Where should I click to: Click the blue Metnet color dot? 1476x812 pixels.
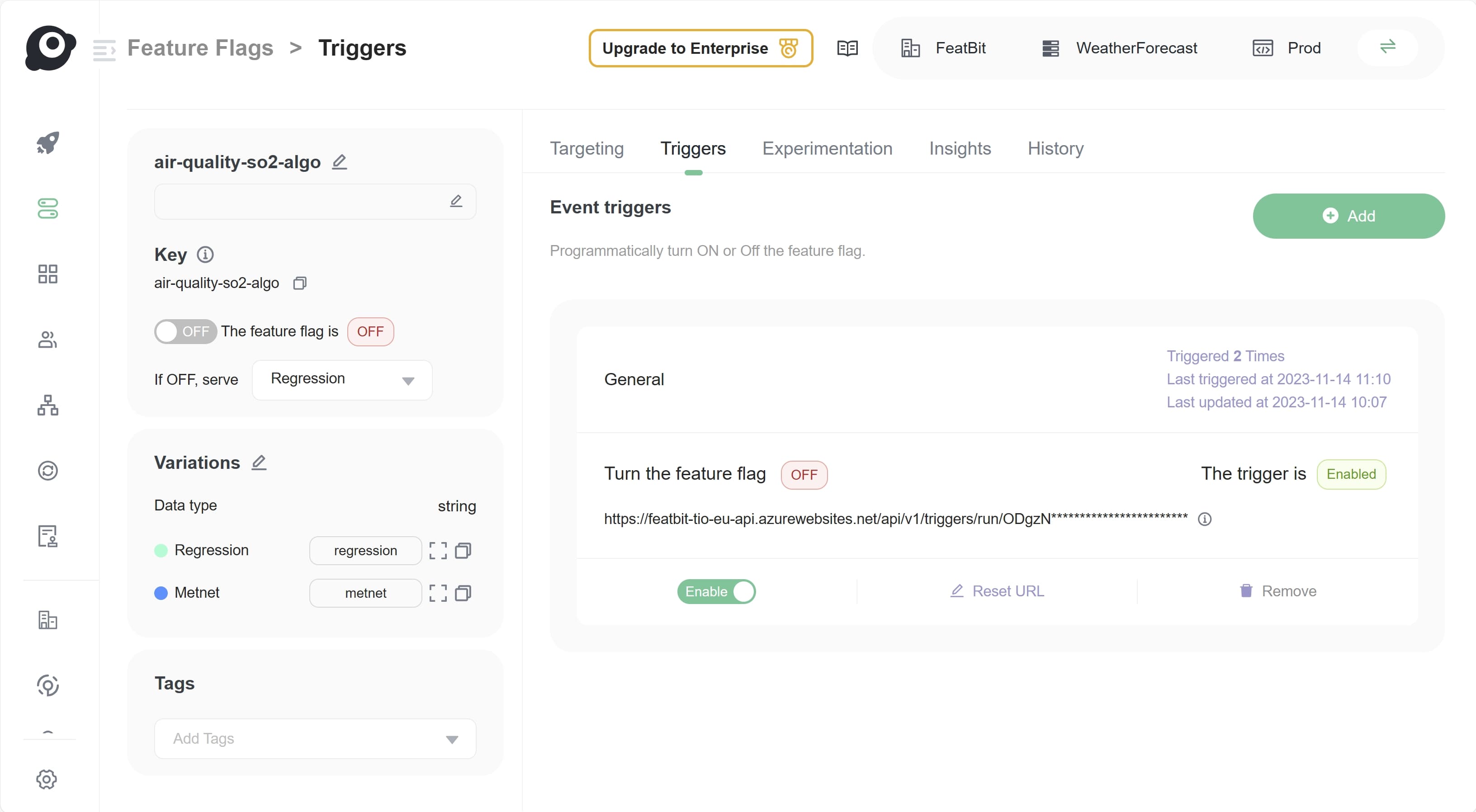[161, 593]
